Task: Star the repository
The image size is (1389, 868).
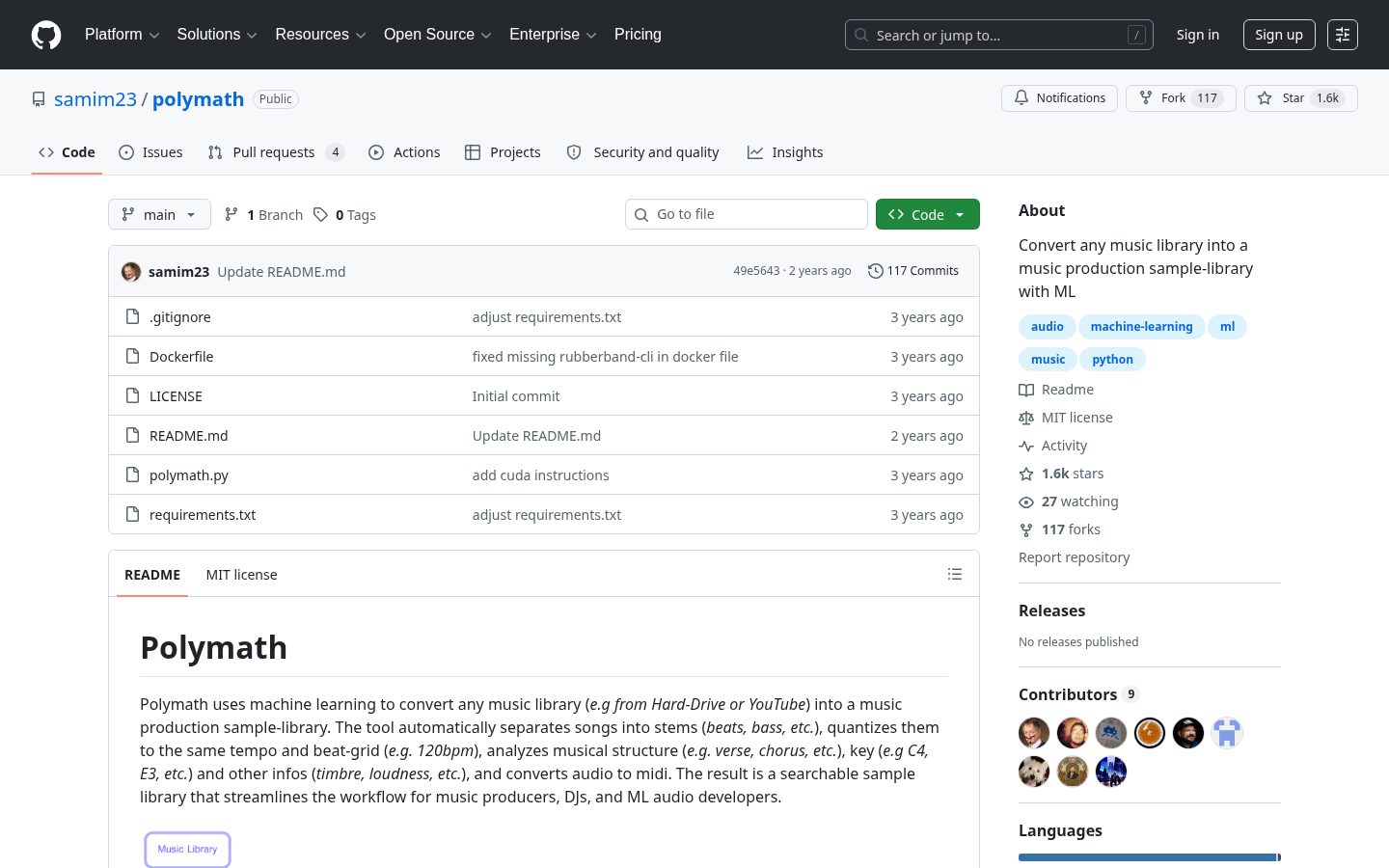Action: tap(1300, 98)
